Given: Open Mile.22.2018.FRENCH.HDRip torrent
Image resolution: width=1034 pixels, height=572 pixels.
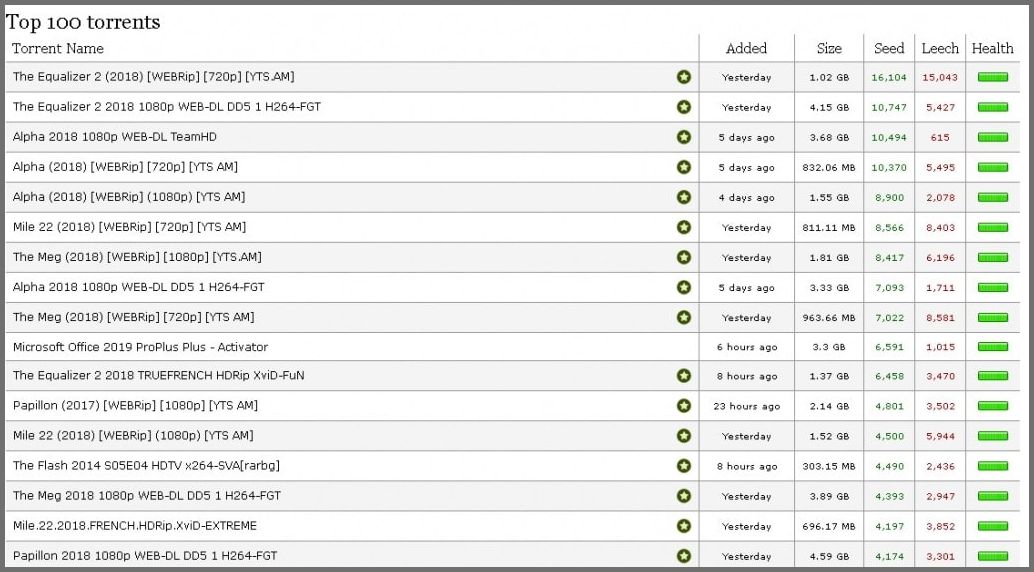Looking at the screenshot, I should point(135,526).
